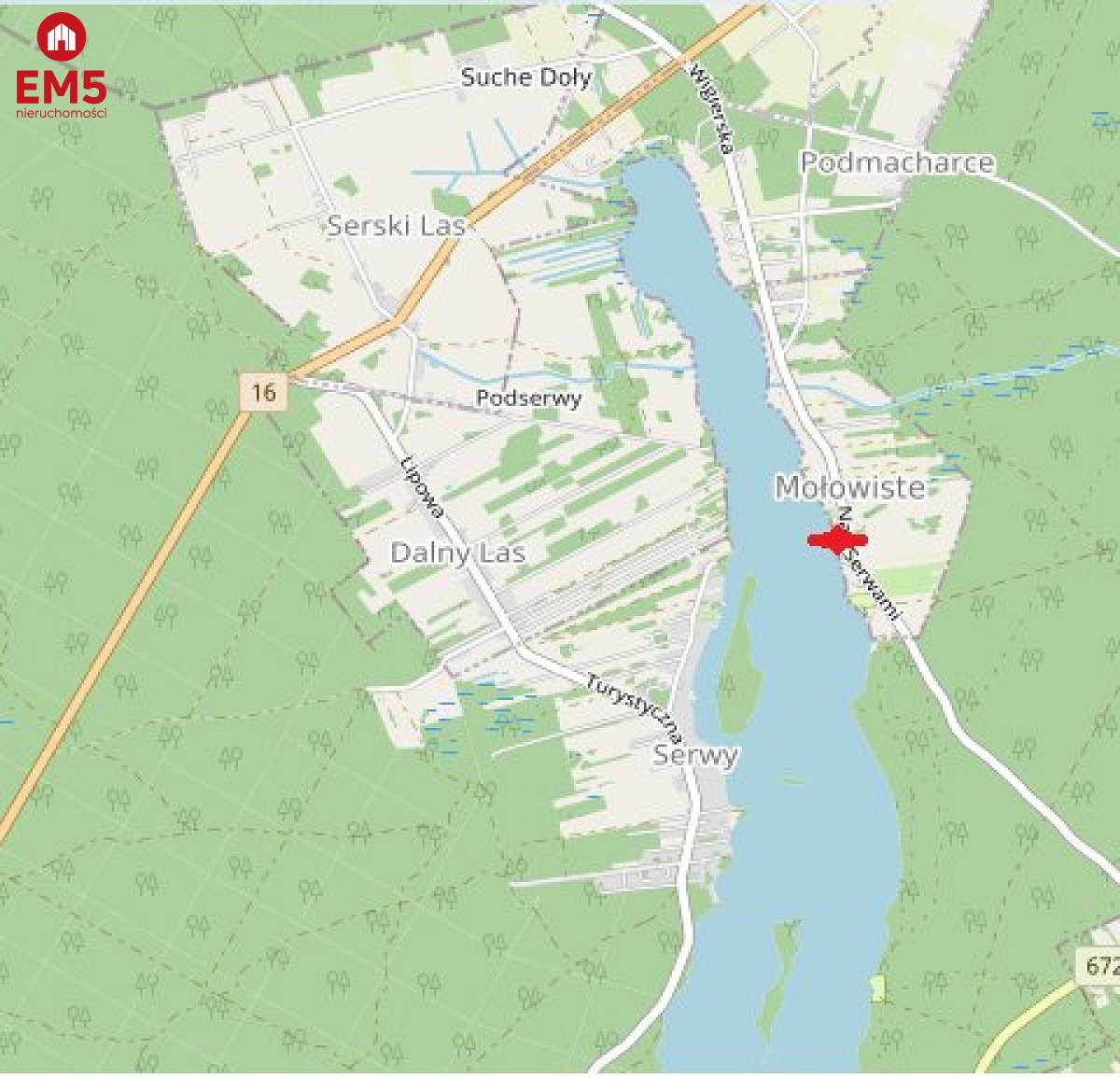The image size is (1120, 1078).
Task: Click the elongated island in the lake
Action: [739, 655]
